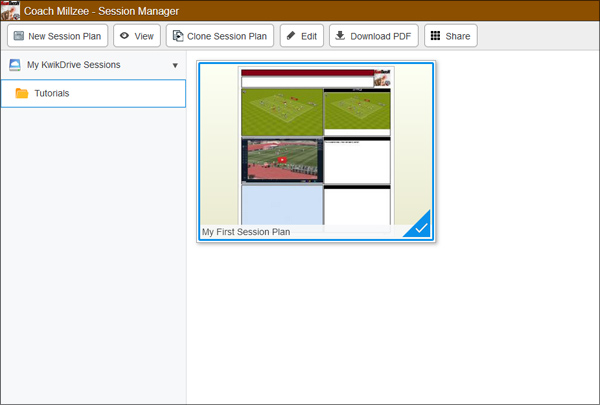Click the coach avatar in the title bar
Viewport: 600px width, 405px height.
click(10, 10)
